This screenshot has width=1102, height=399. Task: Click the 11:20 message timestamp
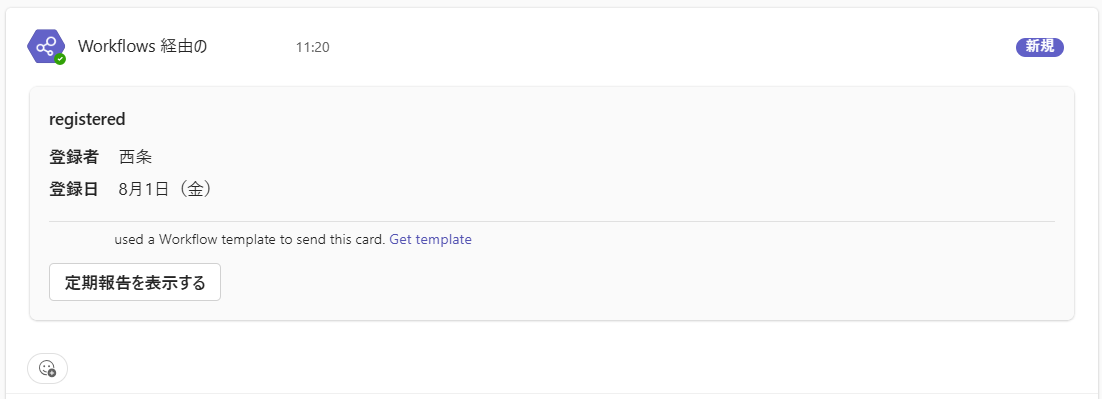pos(312,48)
